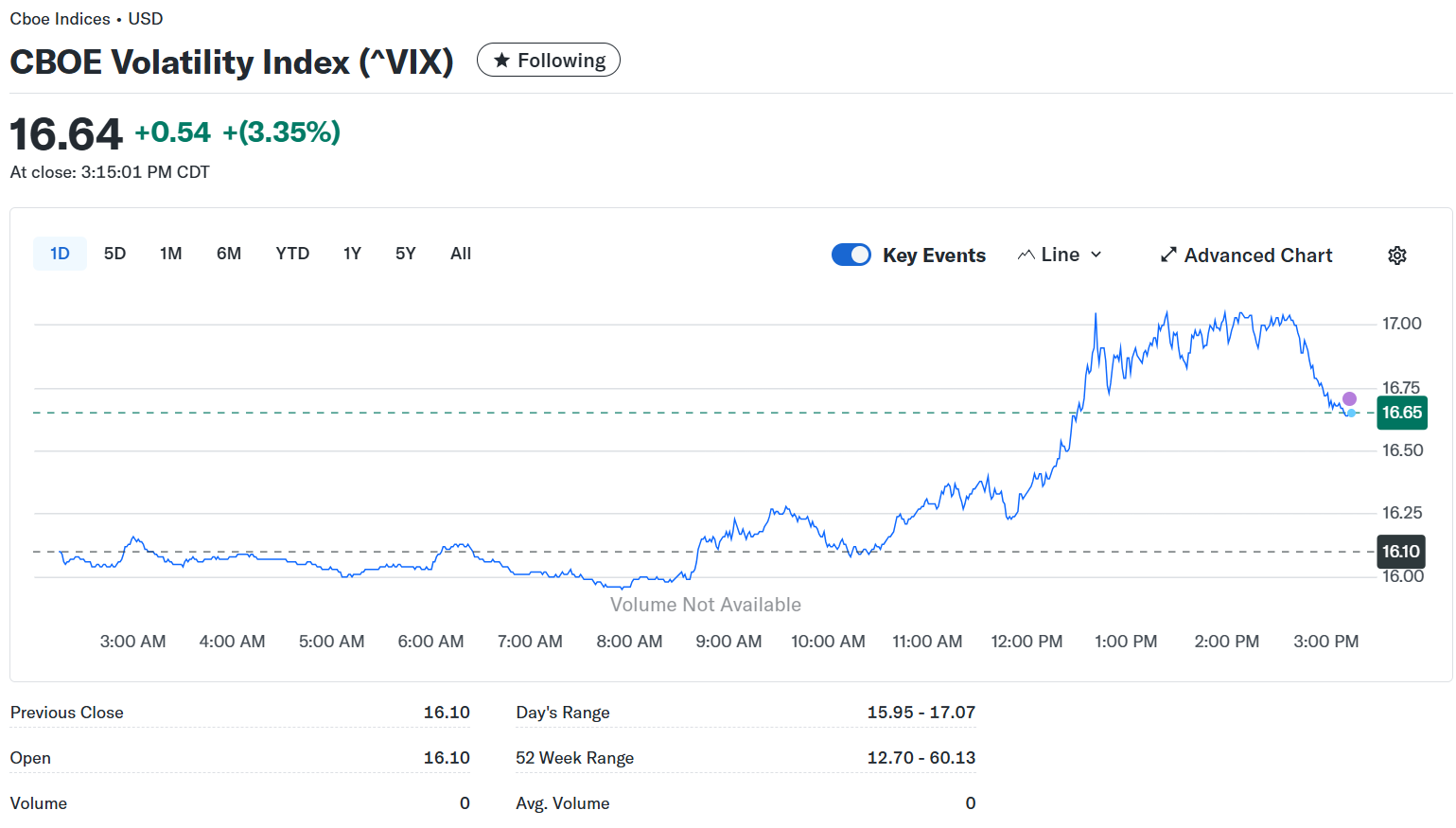Click the CBOE Volatility Index (^VIX) title
The width and height of the screenshot is (1456, 828).
point(232,62)
